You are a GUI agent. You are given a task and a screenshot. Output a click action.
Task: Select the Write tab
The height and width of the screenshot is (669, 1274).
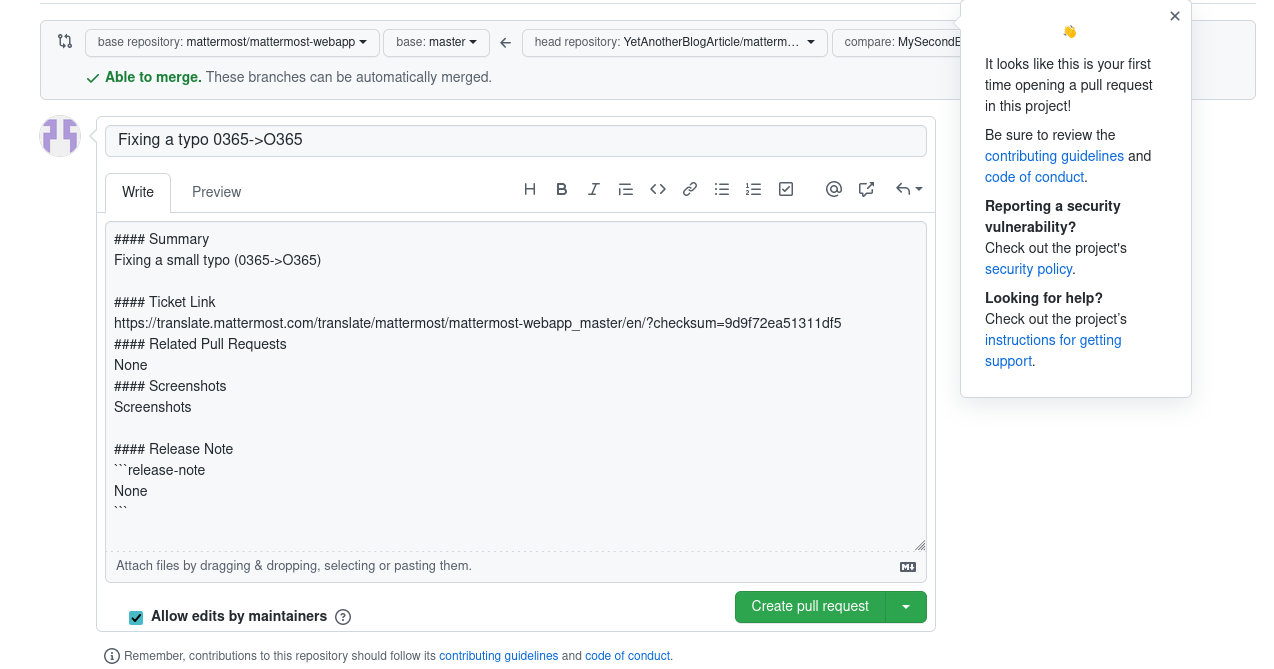[x=137, y=192]
